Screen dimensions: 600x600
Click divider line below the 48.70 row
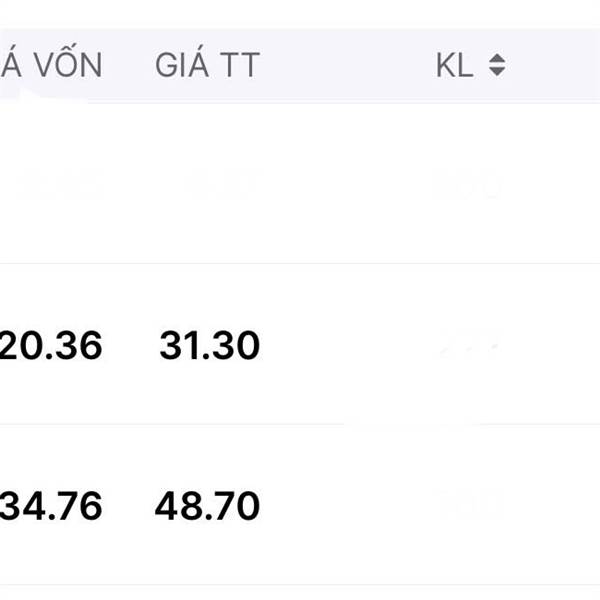pos(300,585)
